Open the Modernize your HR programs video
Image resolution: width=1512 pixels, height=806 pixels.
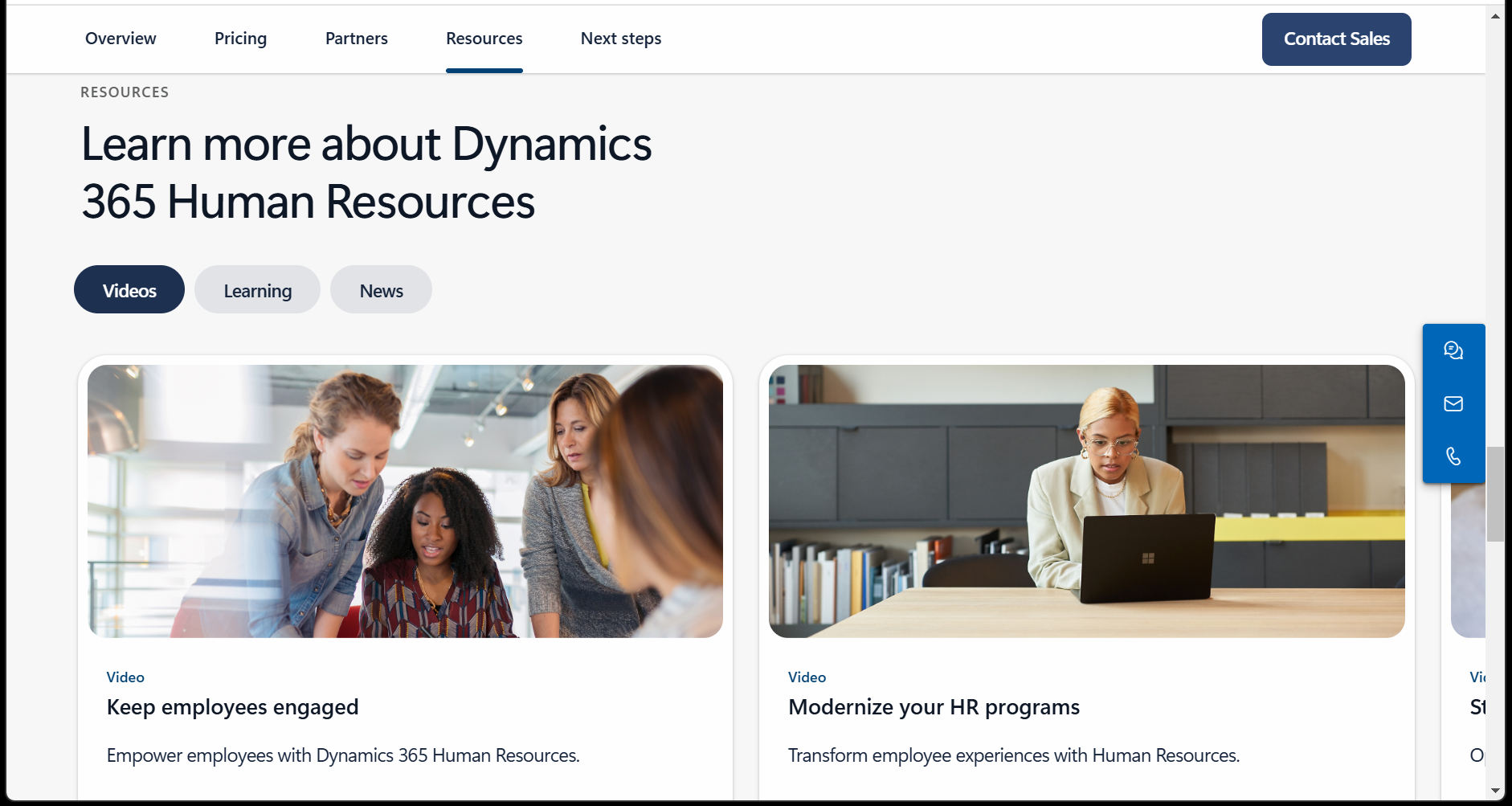pos(933,707)
